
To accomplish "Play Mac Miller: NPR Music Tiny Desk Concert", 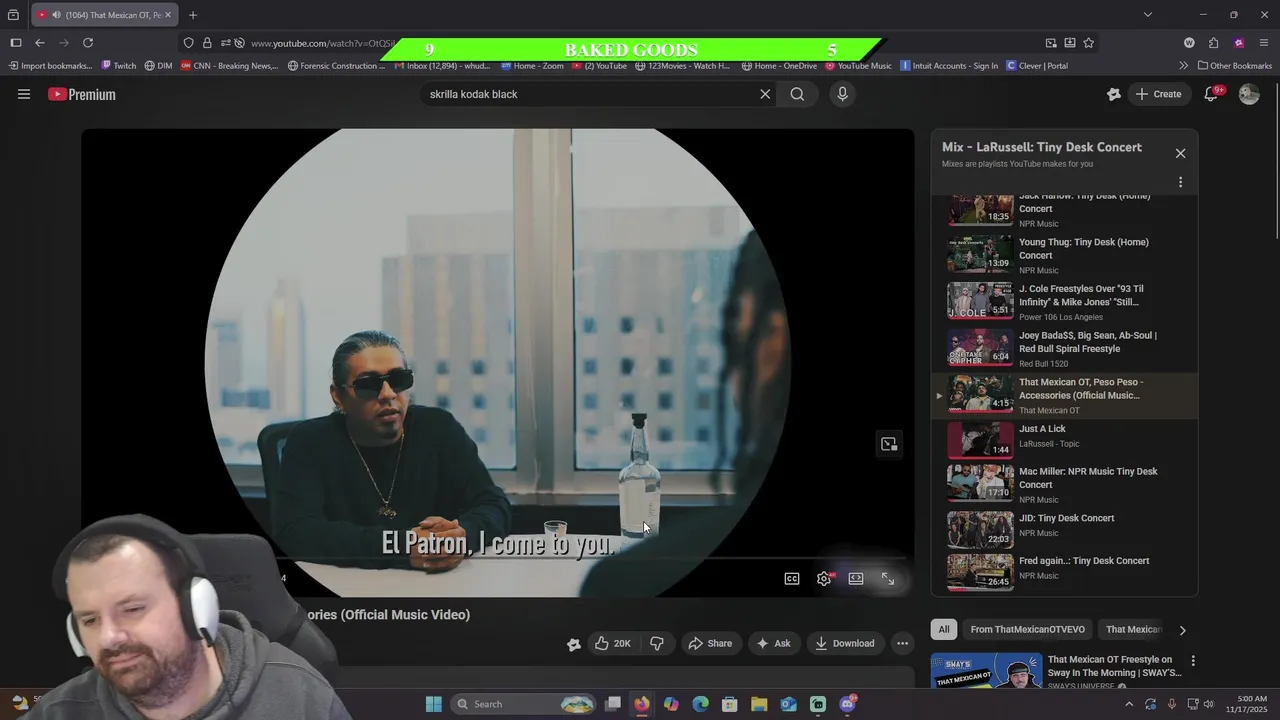I will (x=1065, y=484).
